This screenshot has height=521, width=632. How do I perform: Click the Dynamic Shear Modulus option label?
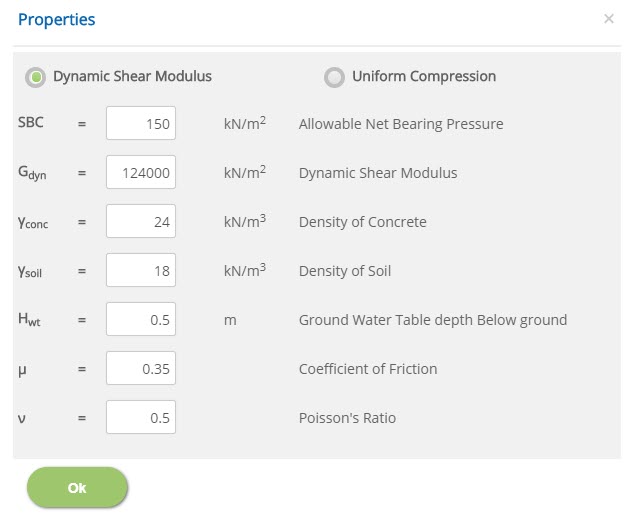[132, 76]
